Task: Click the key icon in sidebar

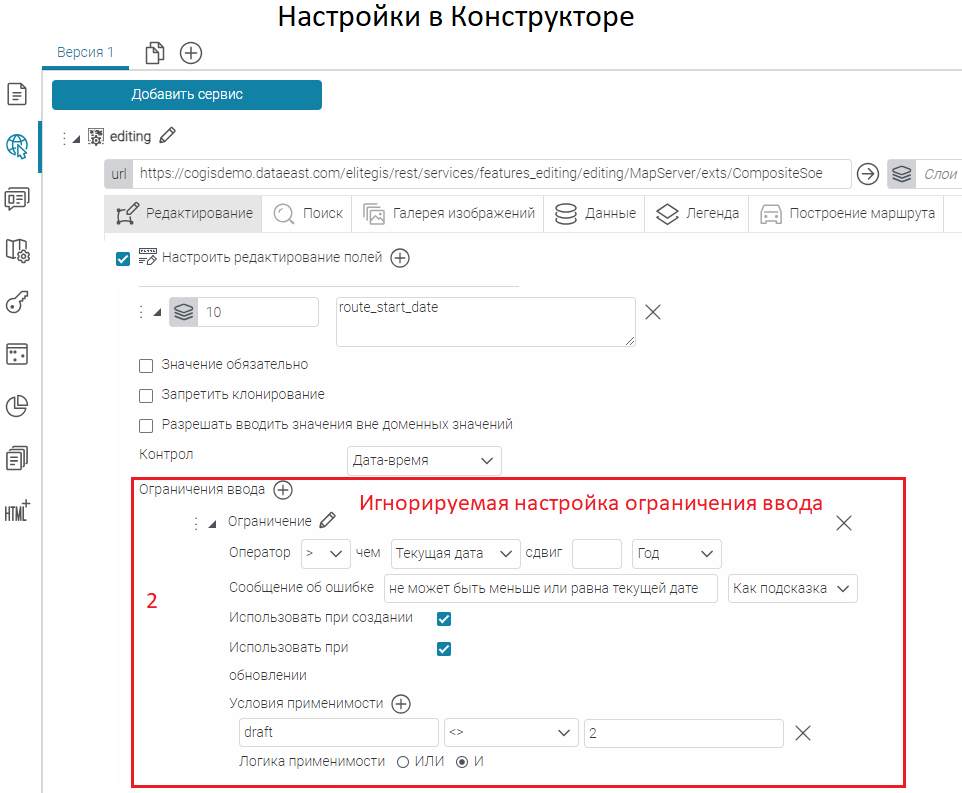Action: tap(17, 302)
